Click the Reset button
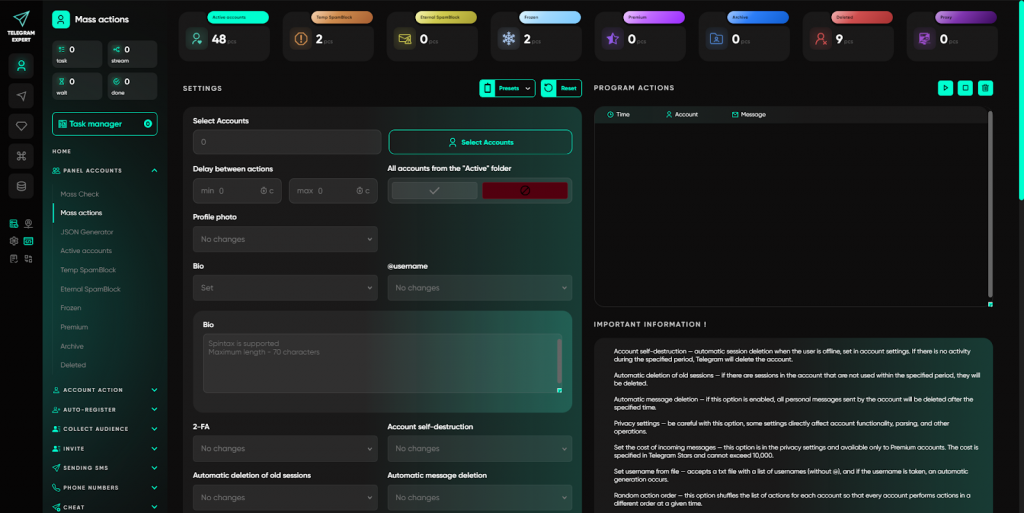This screenshot has width=1024, height=513. pyautogui.click(x=561, y=88)
